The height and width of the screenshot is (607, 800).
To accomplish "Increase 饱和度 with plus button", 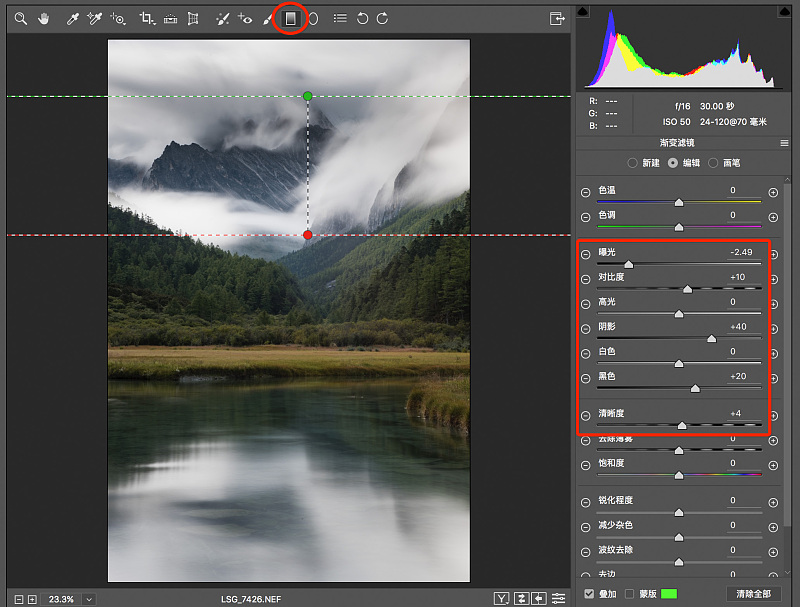I will coord(773,466).
